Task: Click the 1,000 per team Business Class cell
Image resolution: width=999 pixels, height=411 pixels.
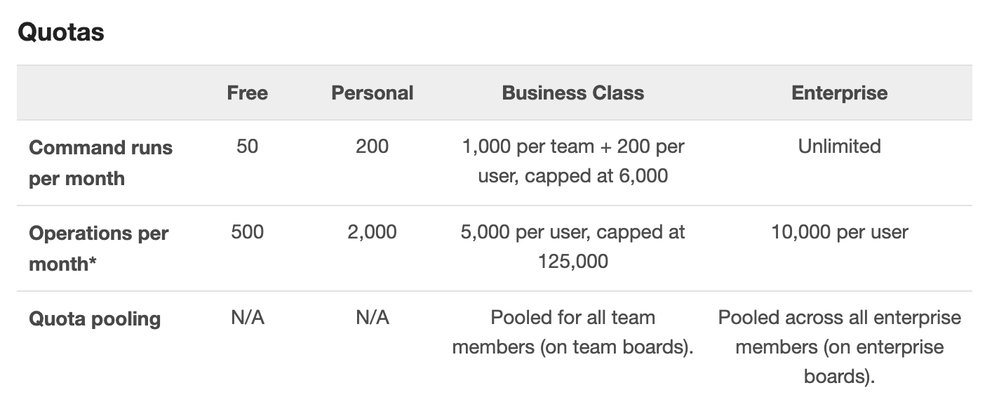Action: [573, 161]
